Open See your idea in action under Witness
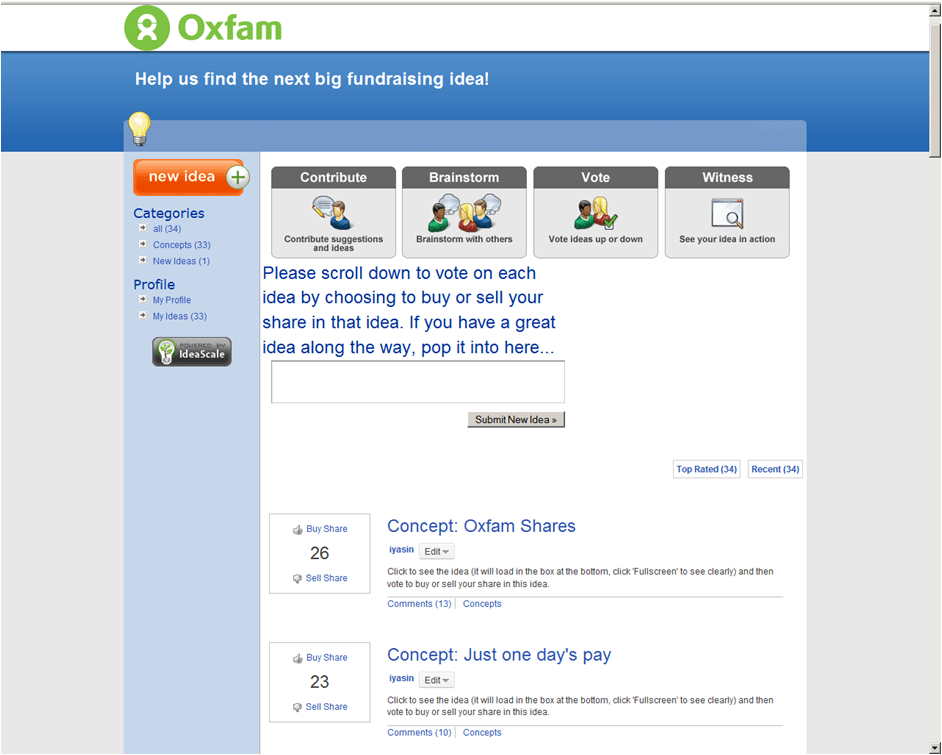942x755 pixels. 727,214
